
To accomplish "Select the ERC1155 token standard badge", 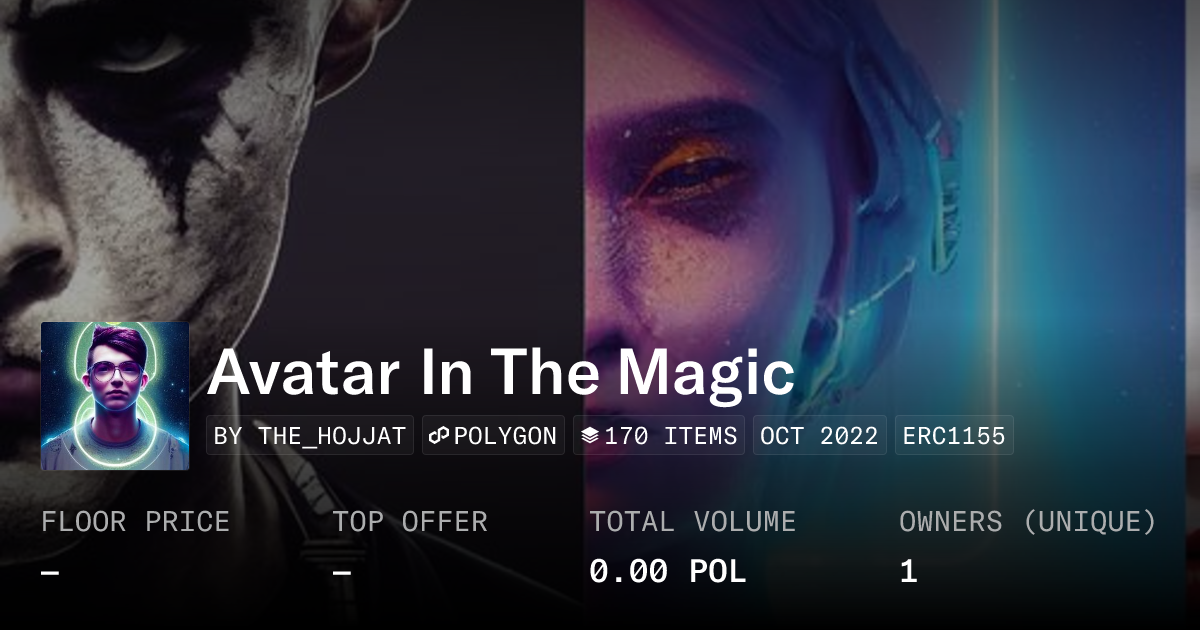I will click(x=954, y=436).
